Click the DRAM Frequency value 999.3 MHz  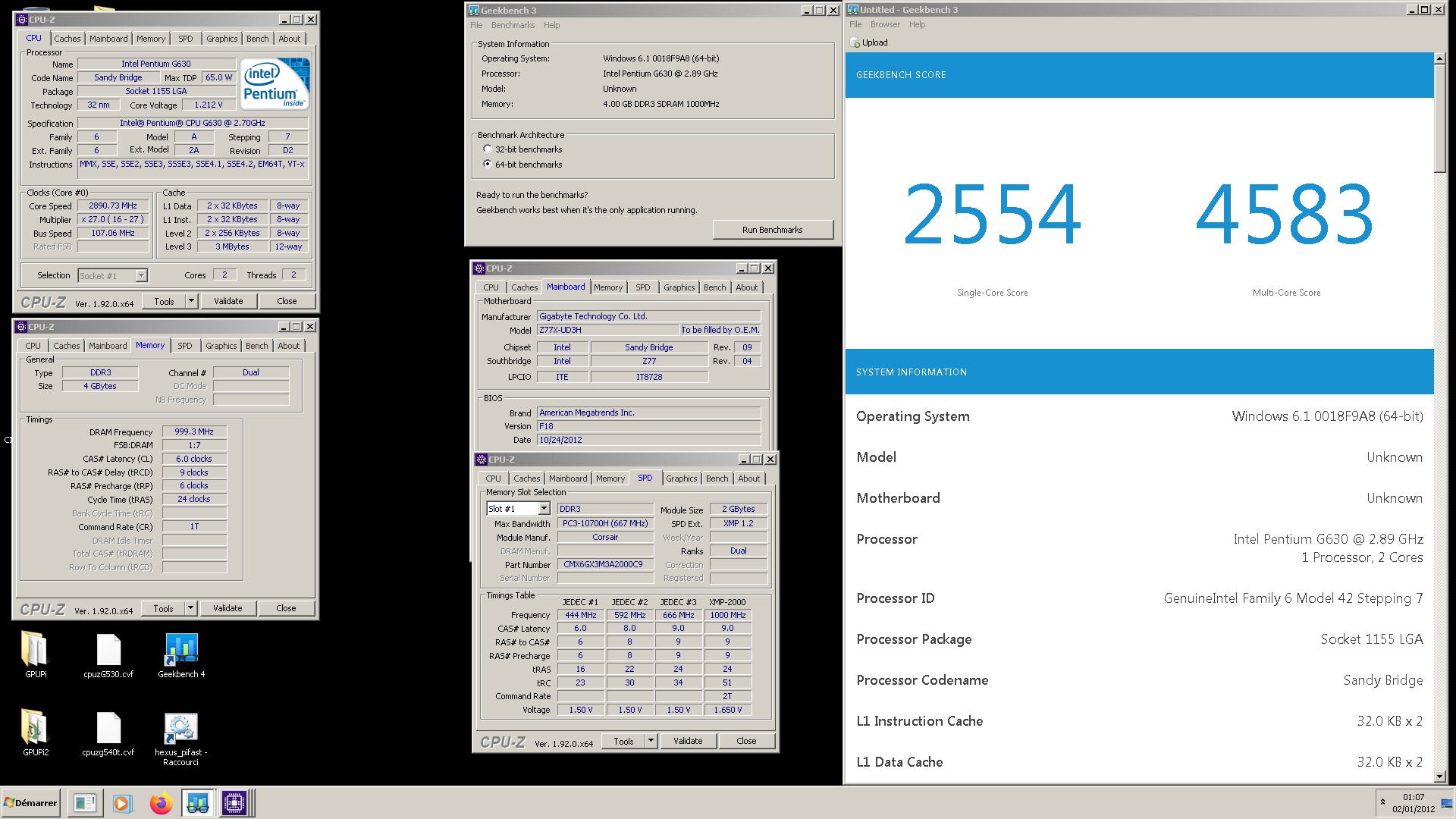click(x=194, y=431)
